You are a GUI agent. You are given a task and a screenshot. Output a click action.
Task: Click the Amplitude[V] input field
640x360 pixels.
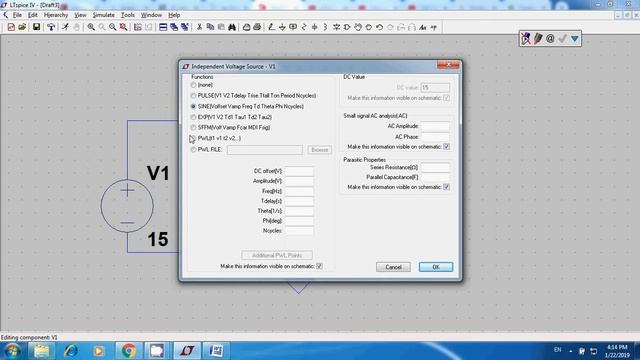299,181
